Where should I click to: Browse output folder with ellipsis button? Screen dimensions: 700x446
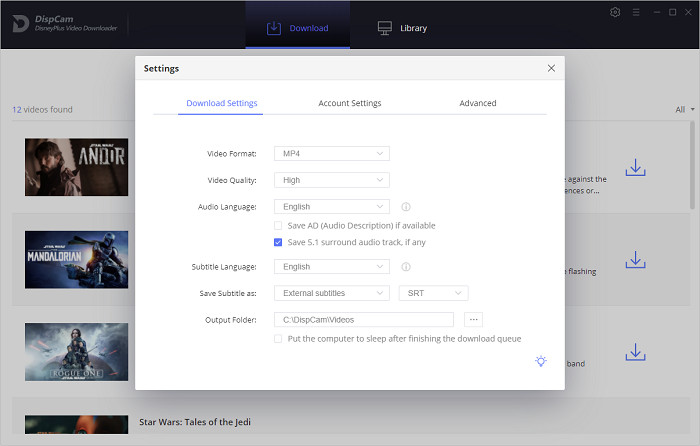[473, 320]
